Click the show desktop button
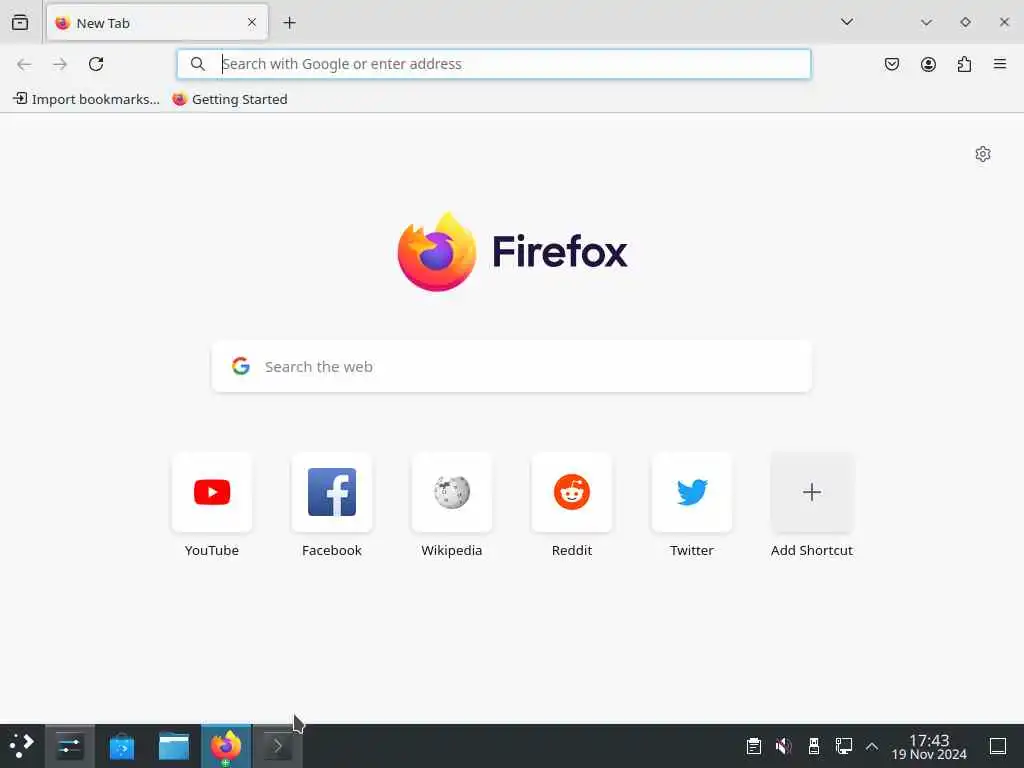 click(998, 746)
